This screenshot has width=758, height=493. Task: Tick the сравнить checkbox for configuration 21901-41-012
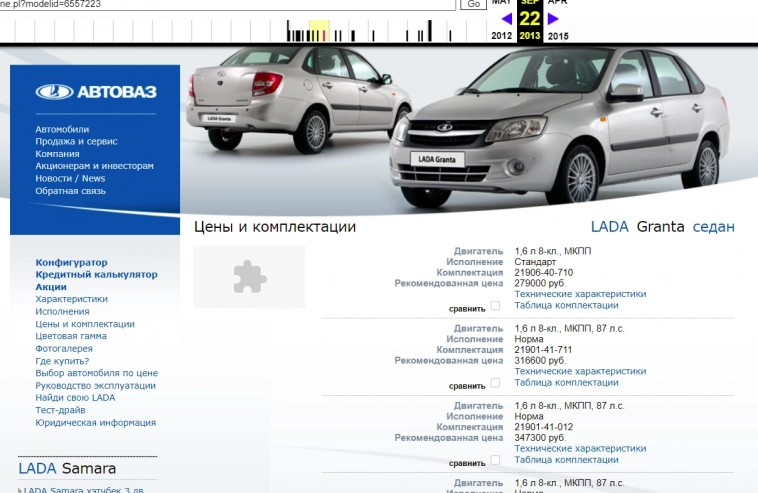click(x=495, y=461)
